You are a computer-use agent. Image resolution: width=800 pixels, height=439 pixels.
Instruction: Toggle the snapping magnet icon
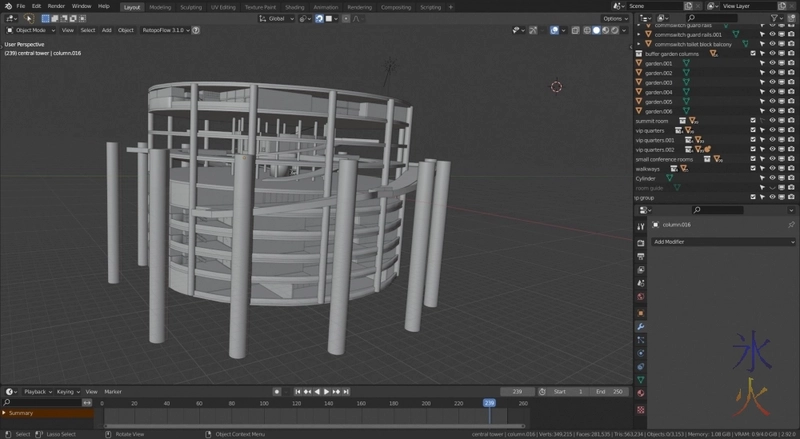(318, 18)
